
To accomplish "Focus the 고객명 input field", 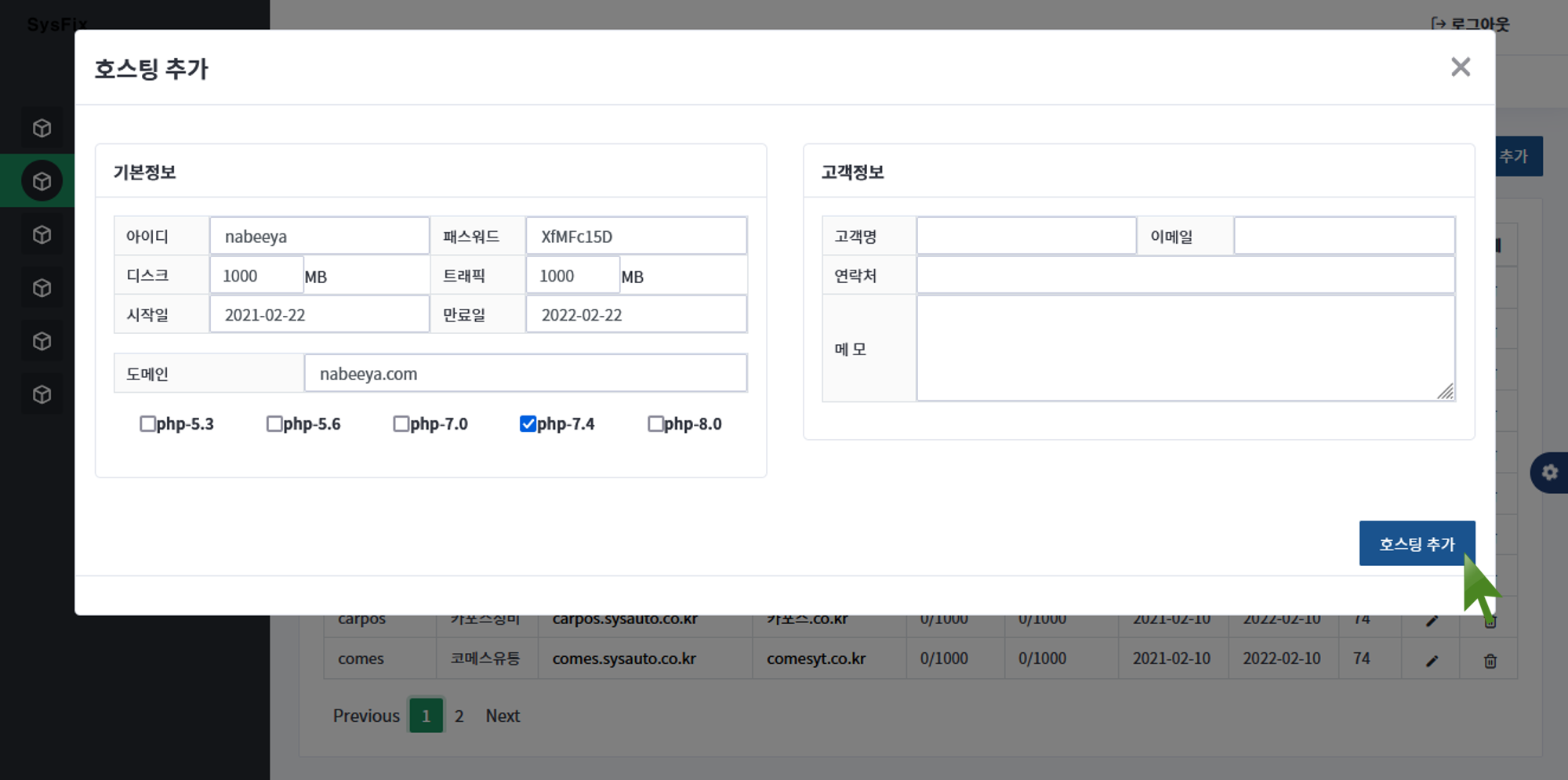I will [x=1025, y=236].
